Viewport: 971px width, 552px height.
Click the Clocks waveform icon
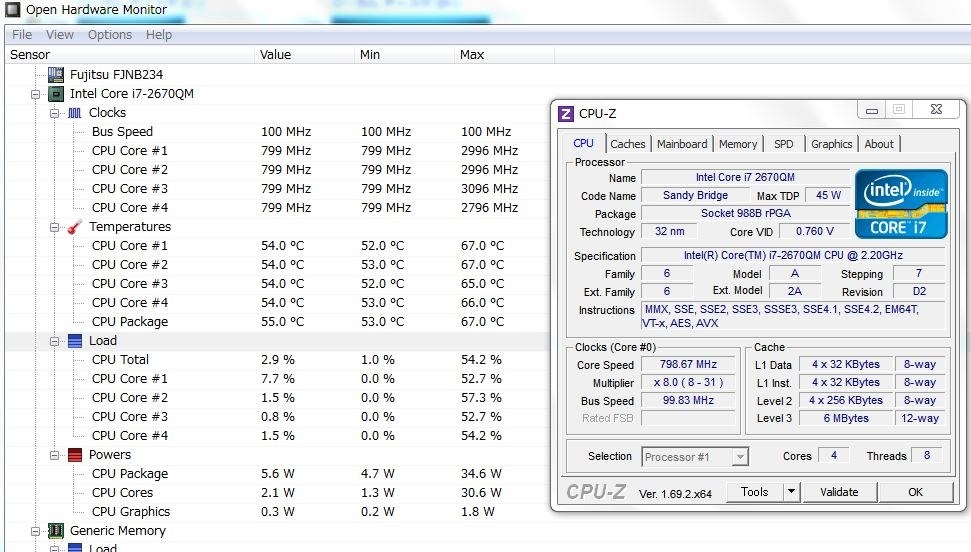click(x=74, y=113)
